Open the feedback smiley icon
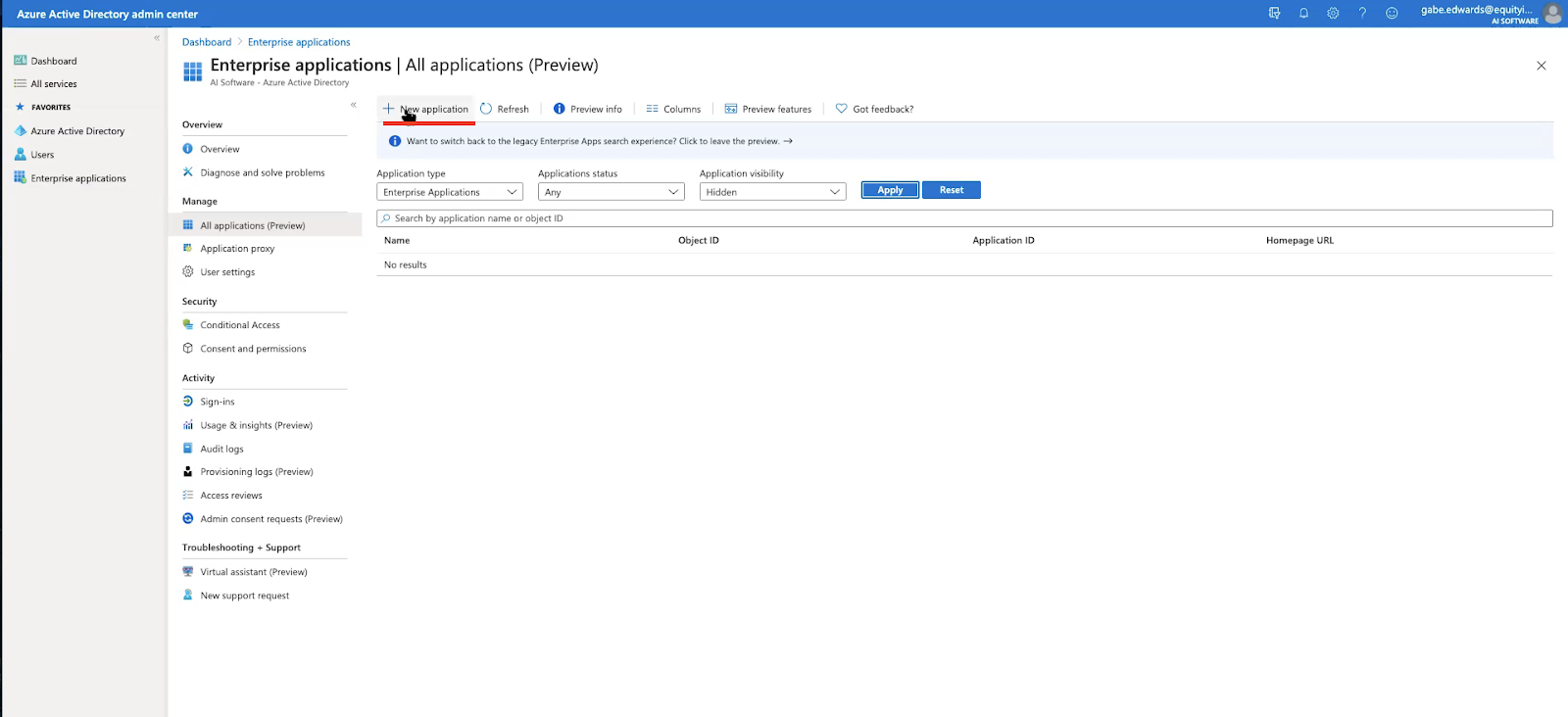1568x717 pixels. [1392, 13]
